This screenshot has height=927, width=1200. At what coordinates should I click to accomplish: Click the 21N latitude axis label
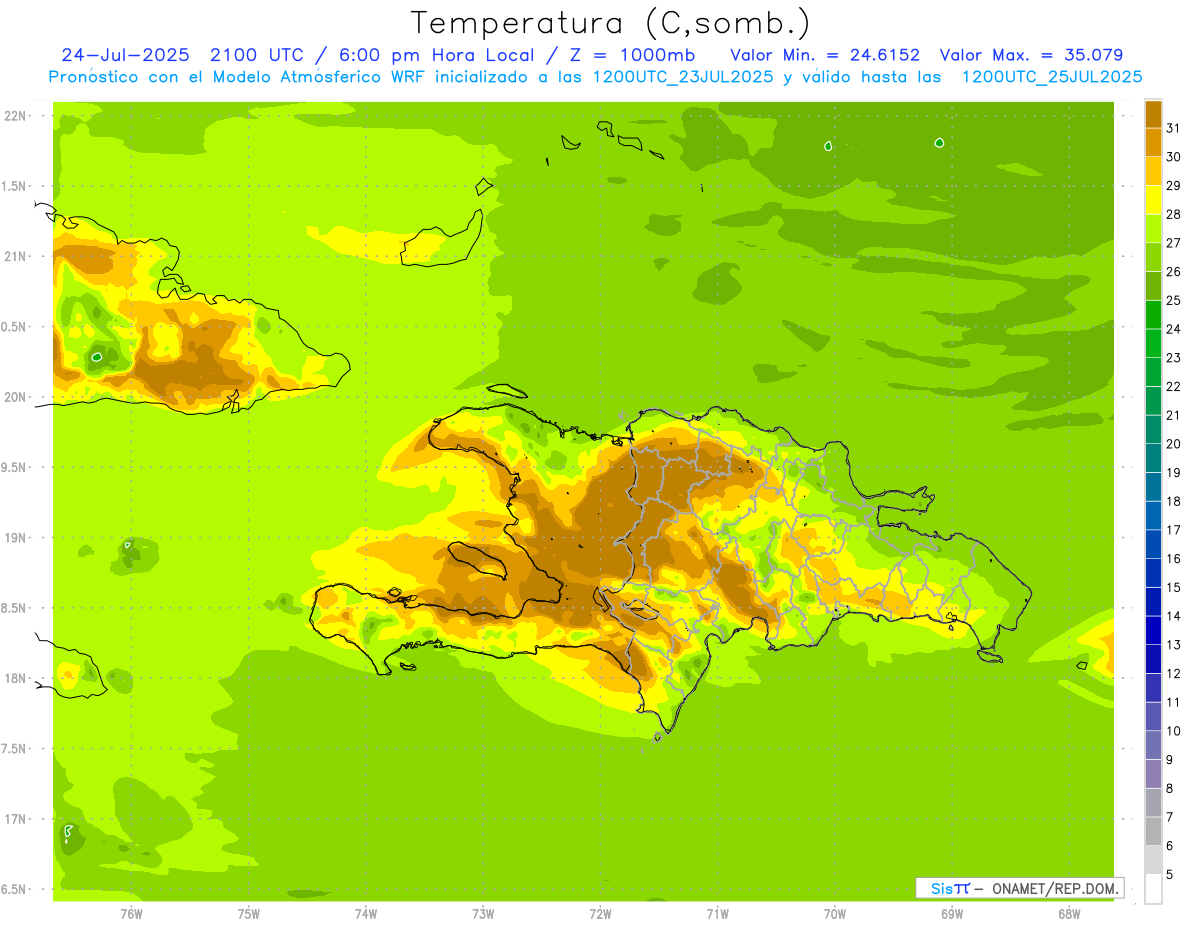[x=17, y=256]
